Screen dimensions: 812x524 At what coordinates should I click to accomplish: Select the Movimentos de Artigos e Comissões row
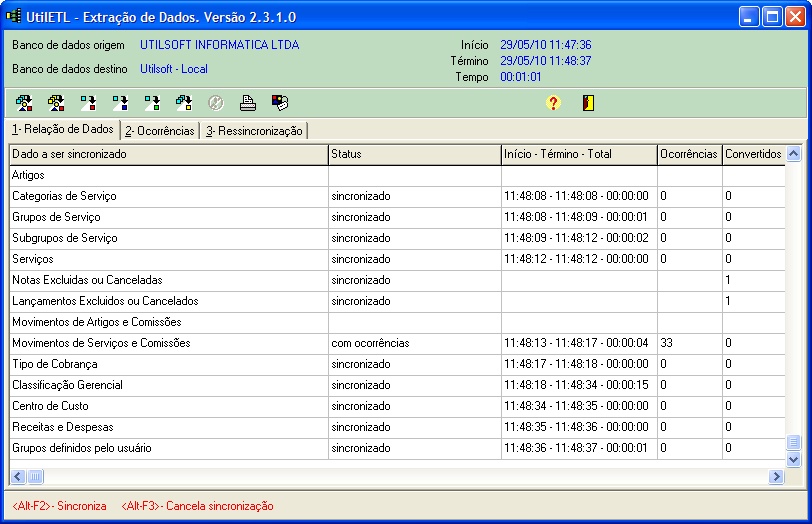point(397,323)
